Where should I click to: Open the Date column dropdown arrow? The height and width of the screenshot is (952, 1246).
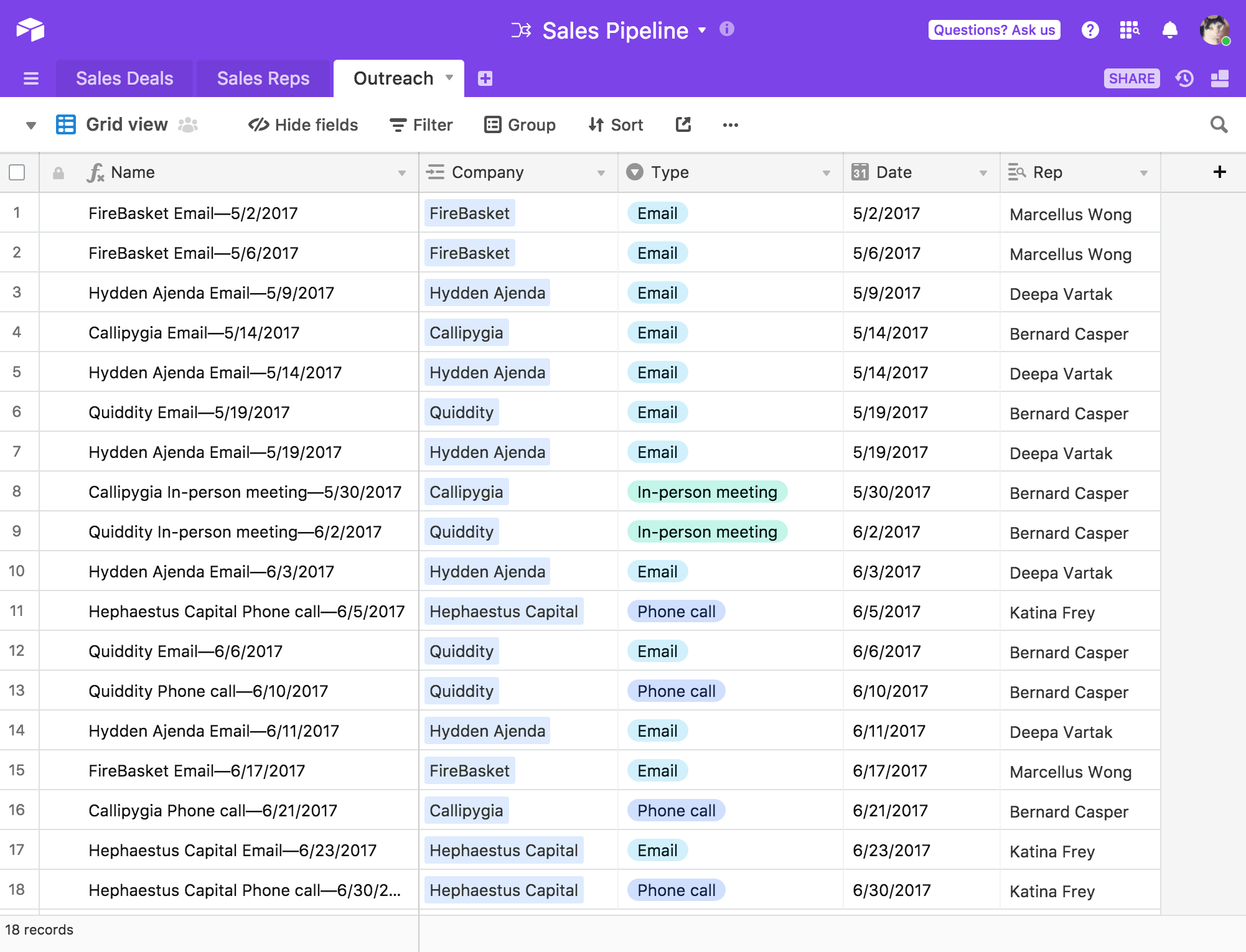pos(983,173)
